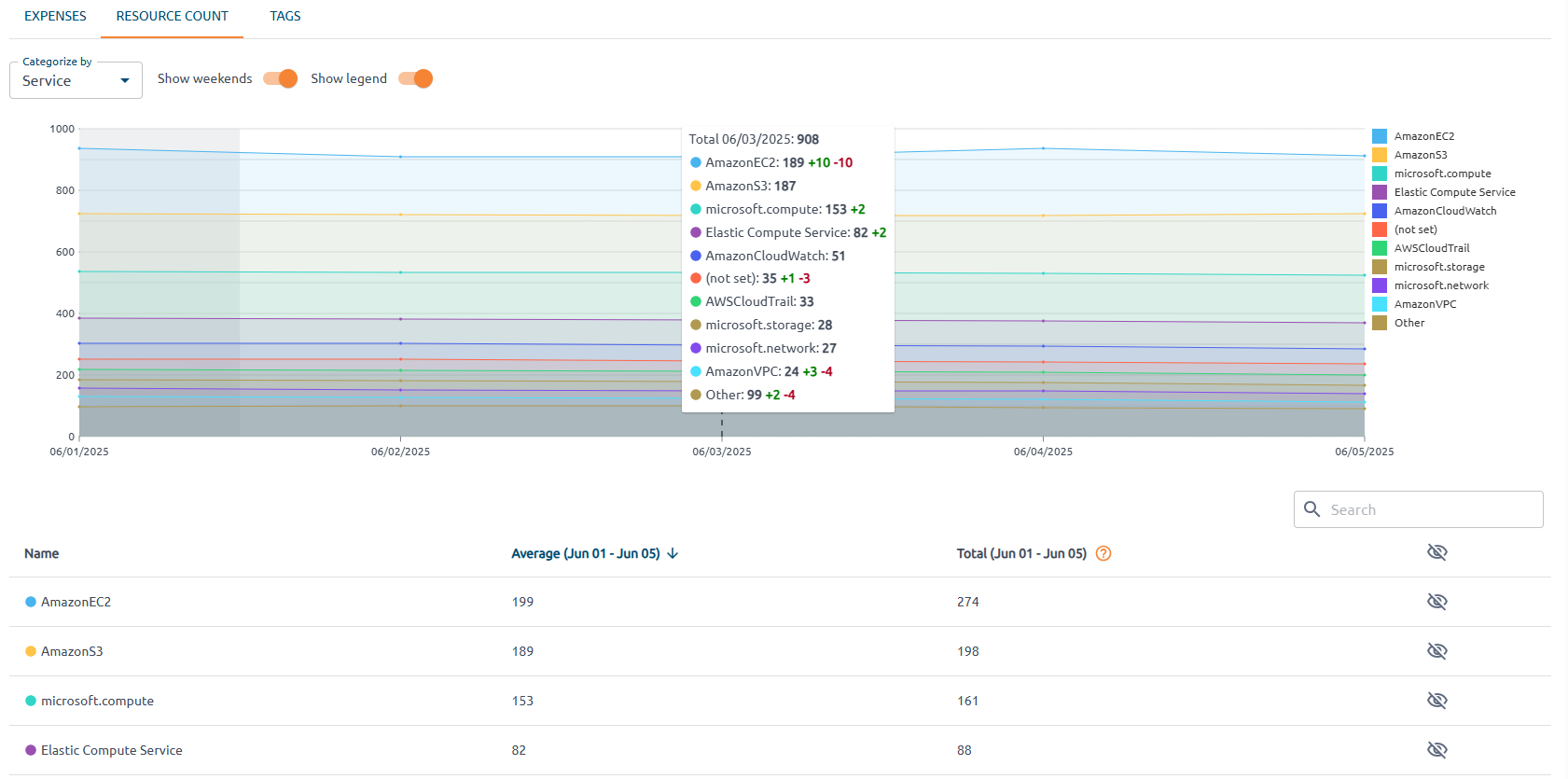Click the 06/04/2025 x-axis date label
The image size is (1568, 779).
[x=1043, y=452]
